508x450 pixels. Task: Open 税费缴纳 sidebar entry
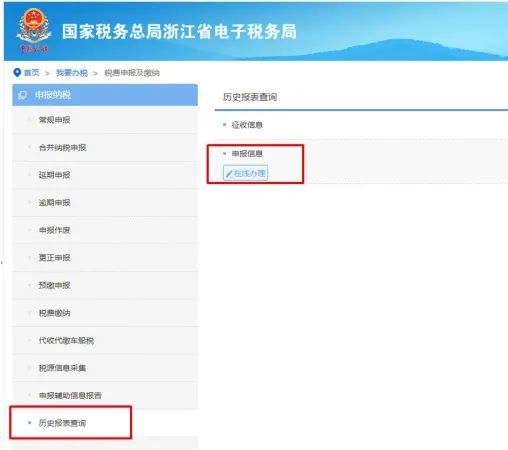click(x=105, y=313)
